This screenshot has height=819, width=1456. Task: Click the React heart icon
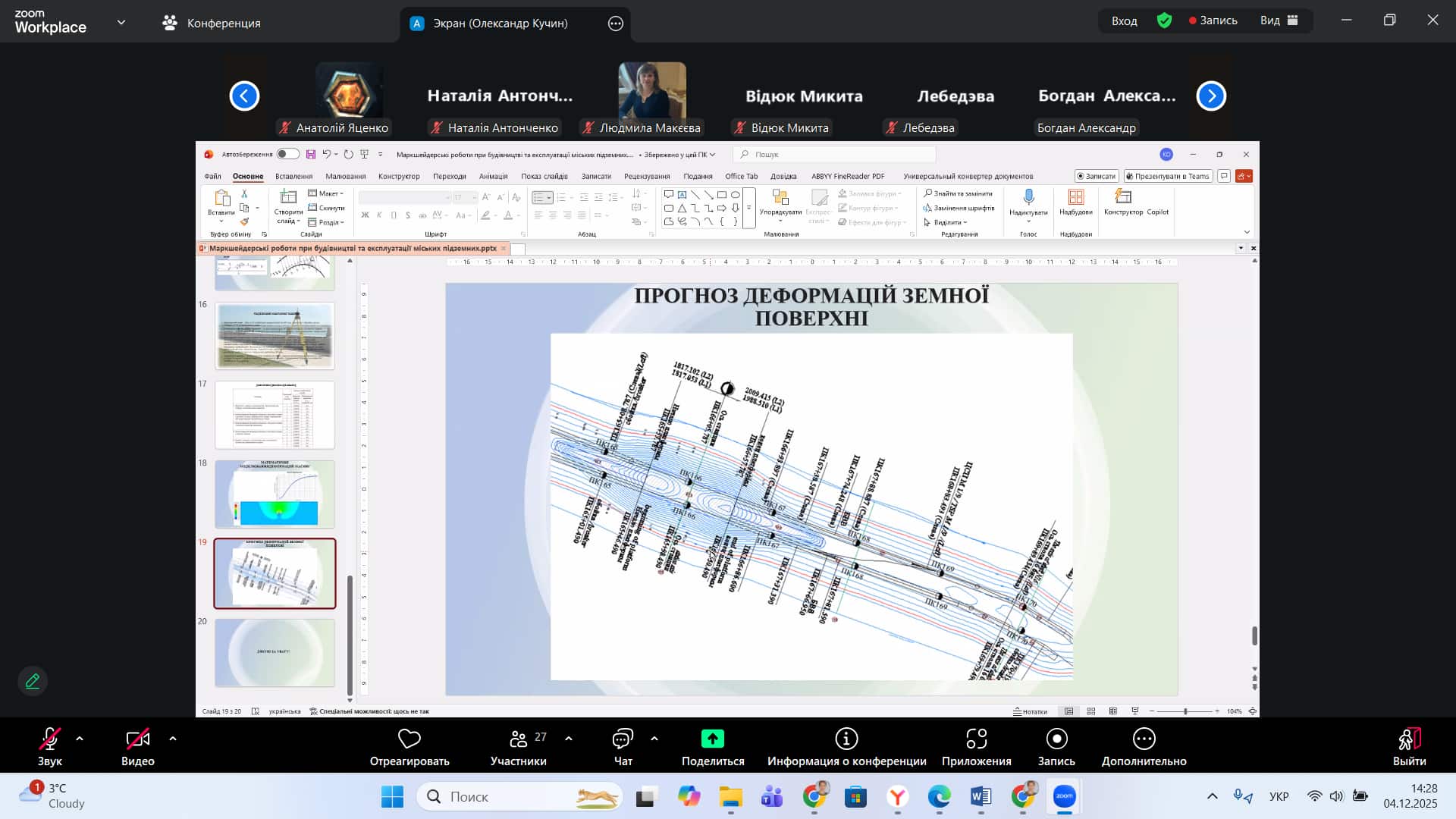coord(409,739)
